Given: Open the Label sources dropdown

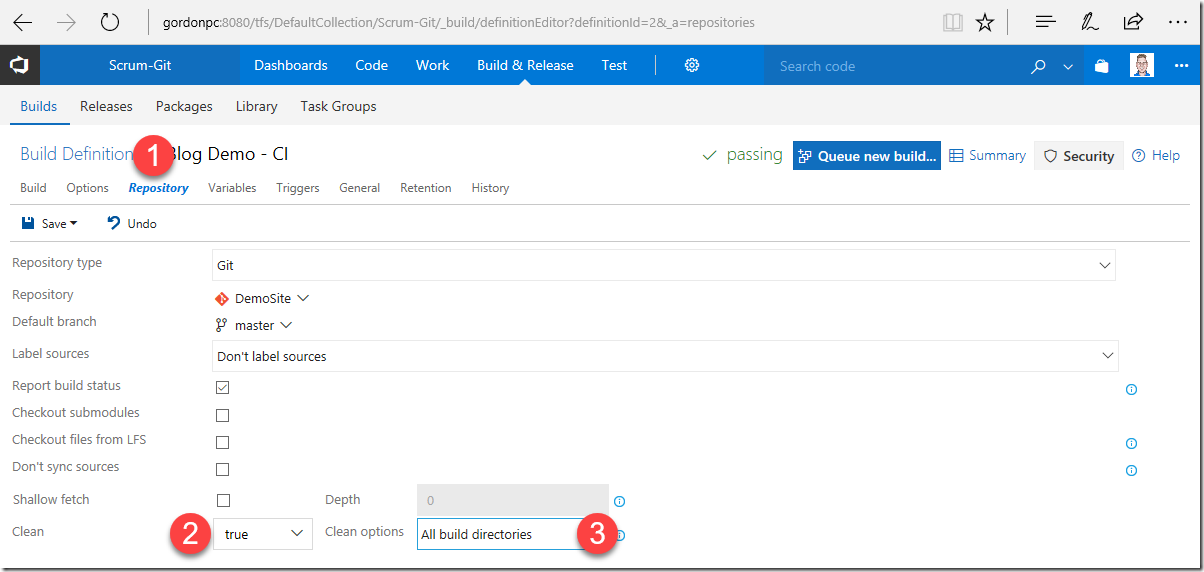Looking at the screenshot, I should (x=665, y=356).
